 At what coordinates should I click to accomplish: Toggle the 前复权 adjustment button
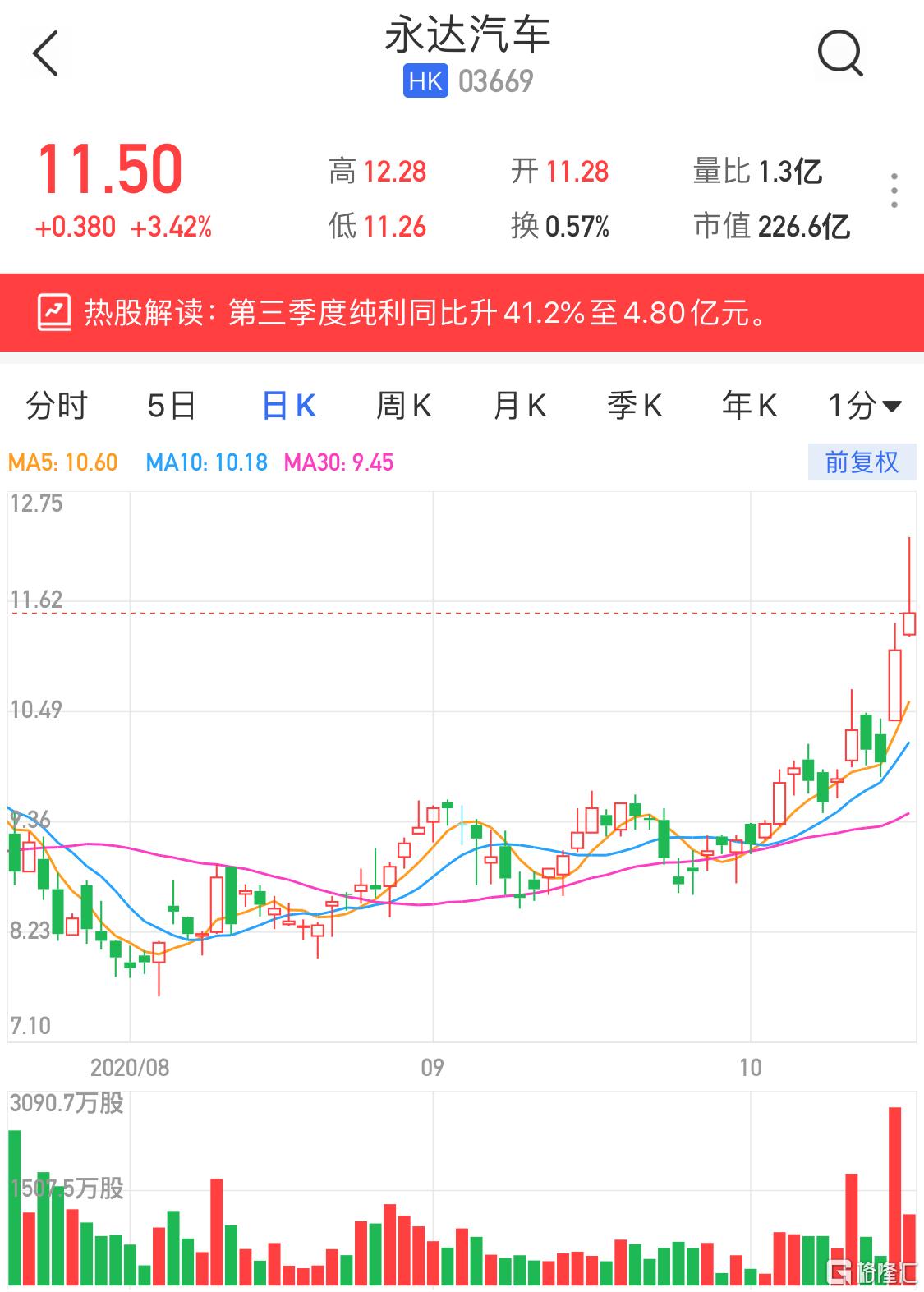tap(861, 462)
